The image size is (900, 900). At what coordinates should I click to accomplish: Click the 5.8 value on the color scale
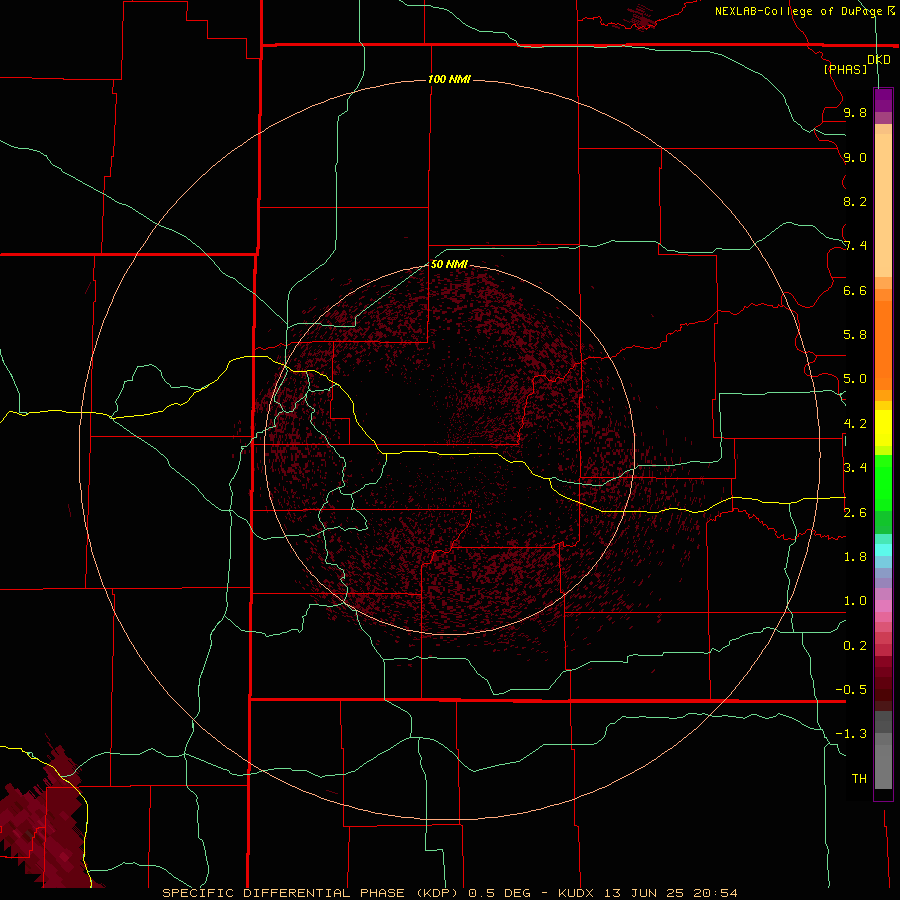pyautogui.click(x=855, y=335)
